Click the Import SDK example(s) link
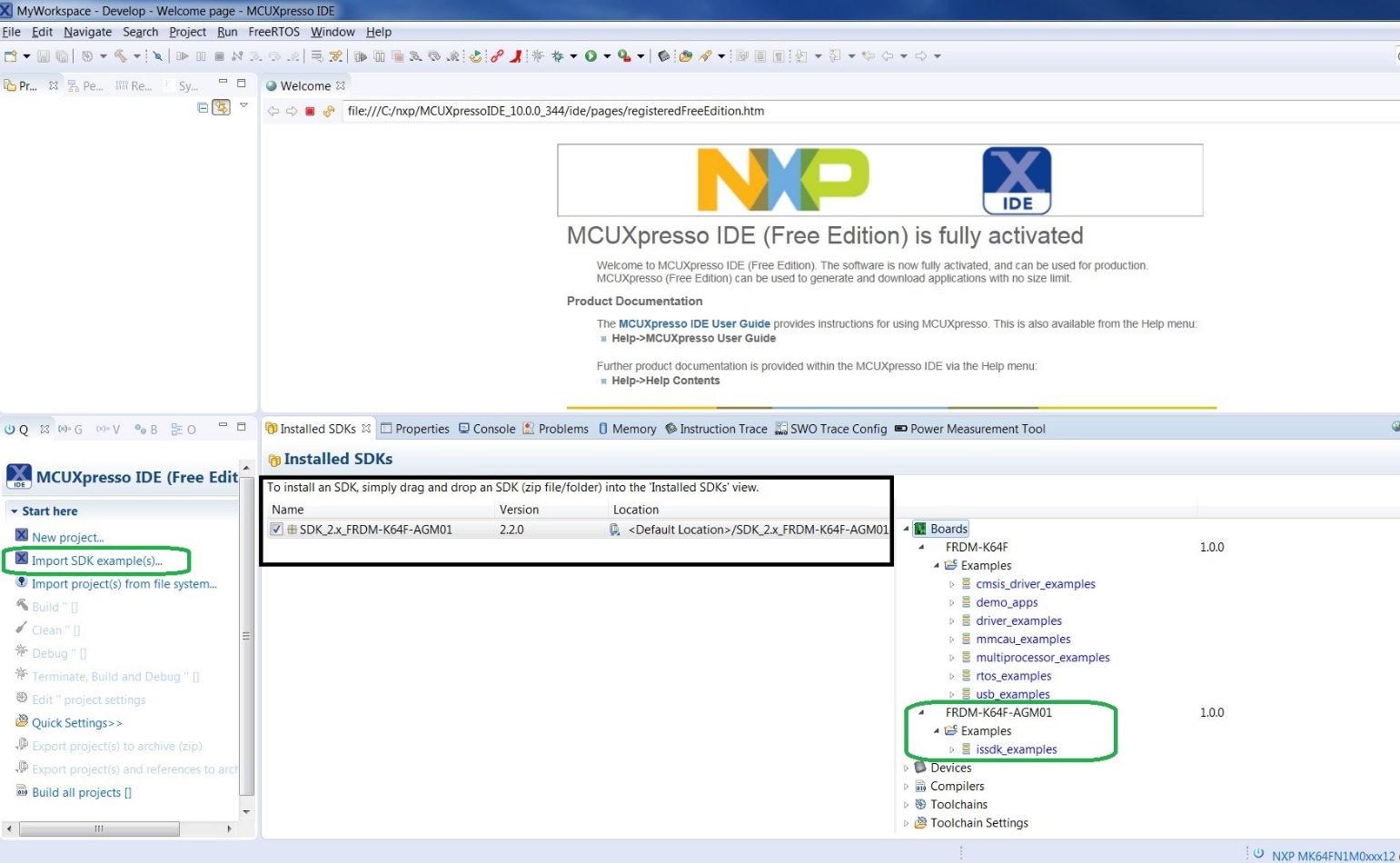The width and height of the screenshot is (1400, 863). (x=96, y=560)
